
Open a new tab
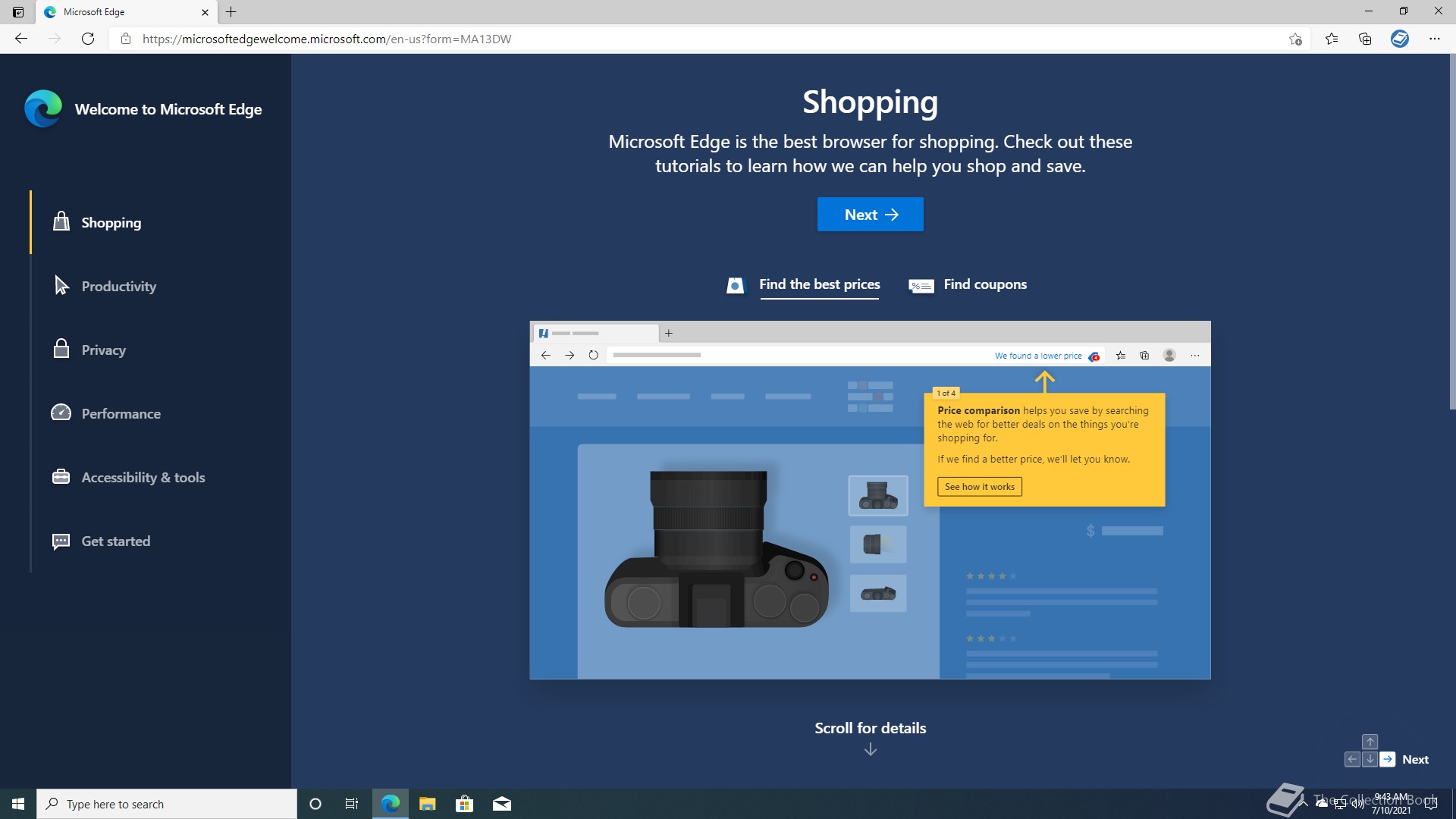tap(231, 12)
